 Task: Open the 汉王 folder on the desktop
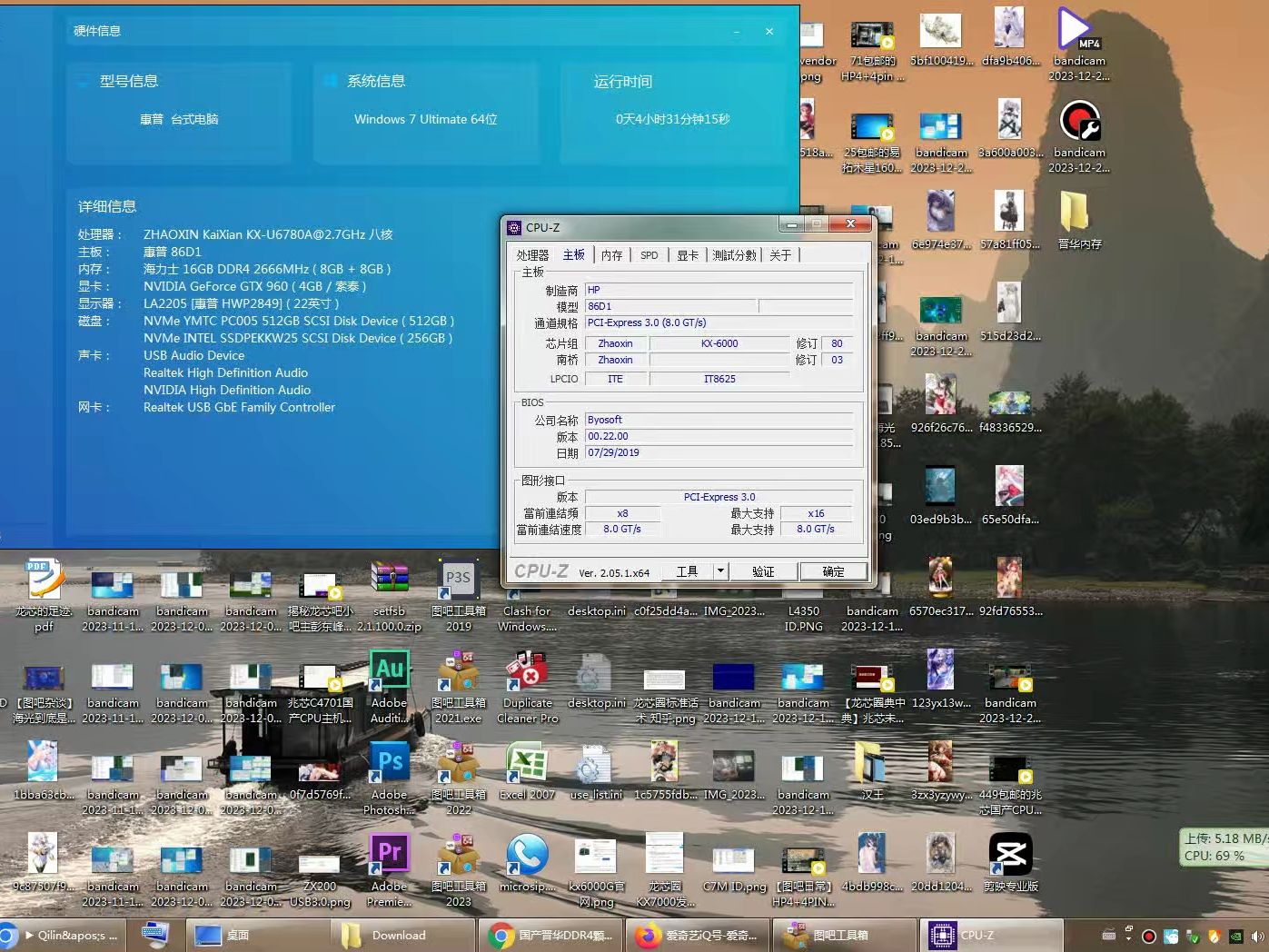click(x=872, y=771)
